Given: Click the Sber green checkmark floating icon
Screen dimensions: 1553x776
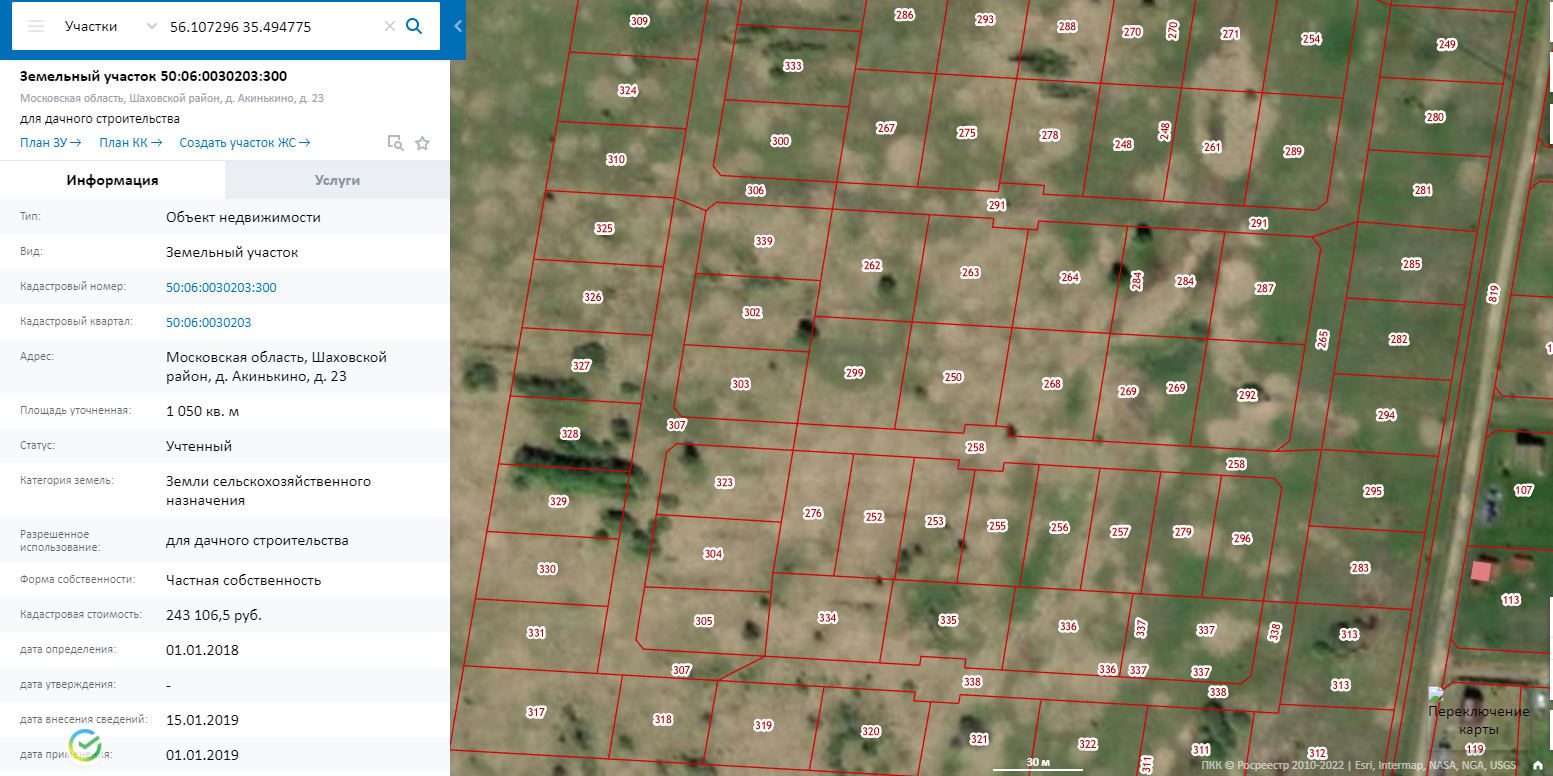Looking at the screenshot, I should 85,746.
